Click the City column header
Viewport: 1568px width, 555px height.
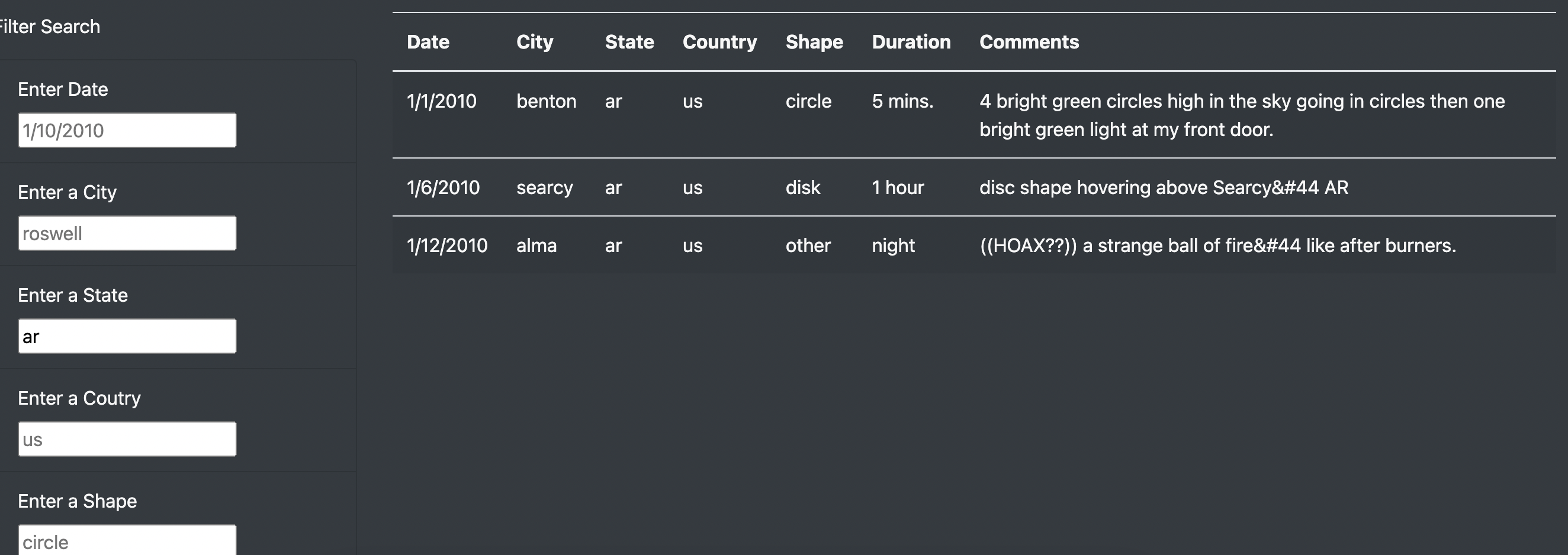tap(535, 41)
